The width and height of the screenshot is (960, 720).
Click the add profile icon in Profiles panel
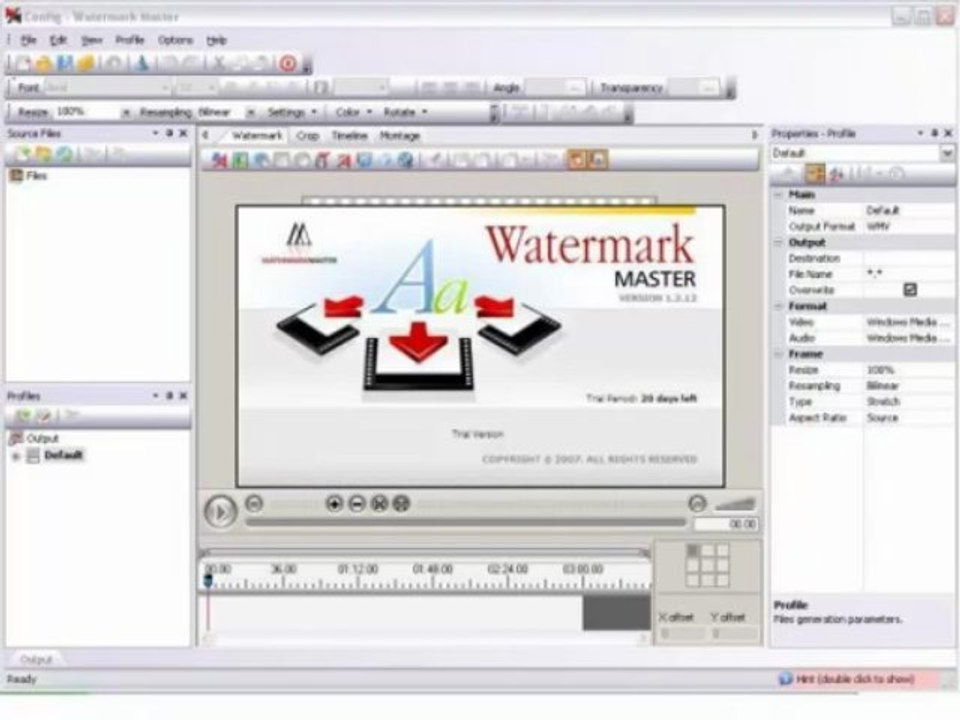coord(23,416)
